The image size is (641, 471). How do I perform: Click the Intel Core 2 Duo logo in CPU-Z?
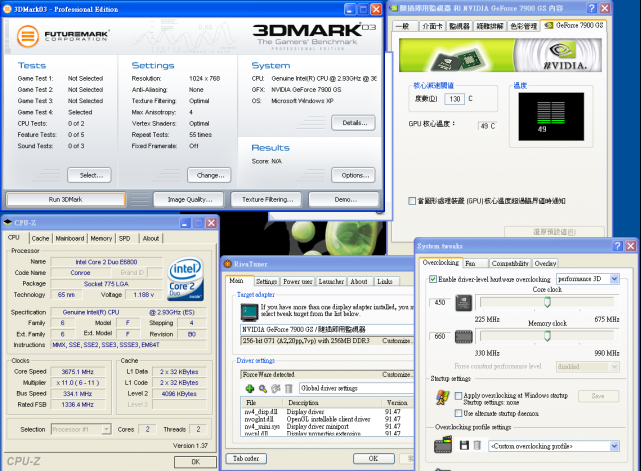(186, 279)
